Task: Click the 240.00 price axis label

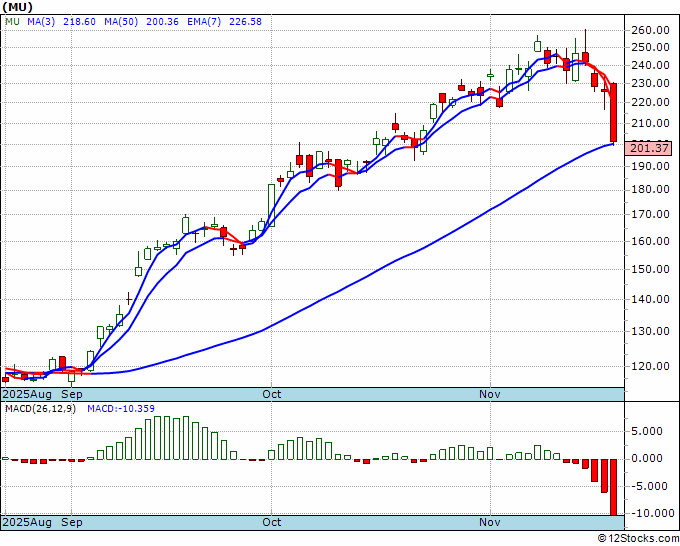Action: [650, 65]
